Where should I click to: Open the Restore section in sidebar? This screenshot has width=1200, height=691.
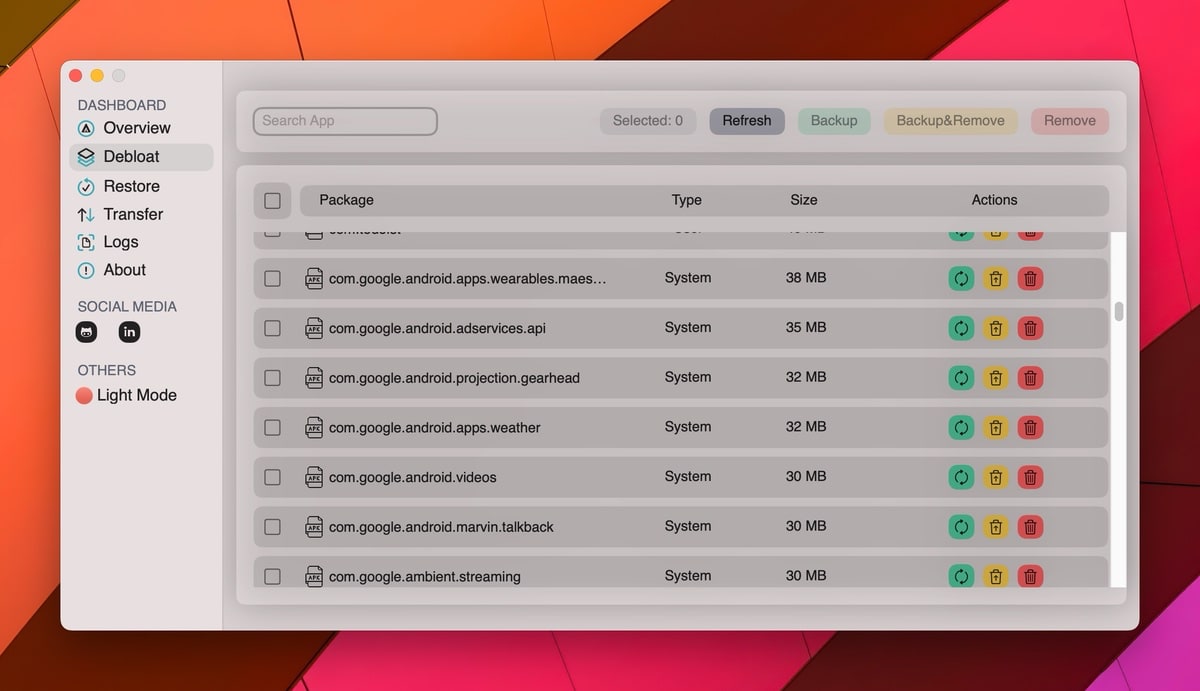[131, 186]
